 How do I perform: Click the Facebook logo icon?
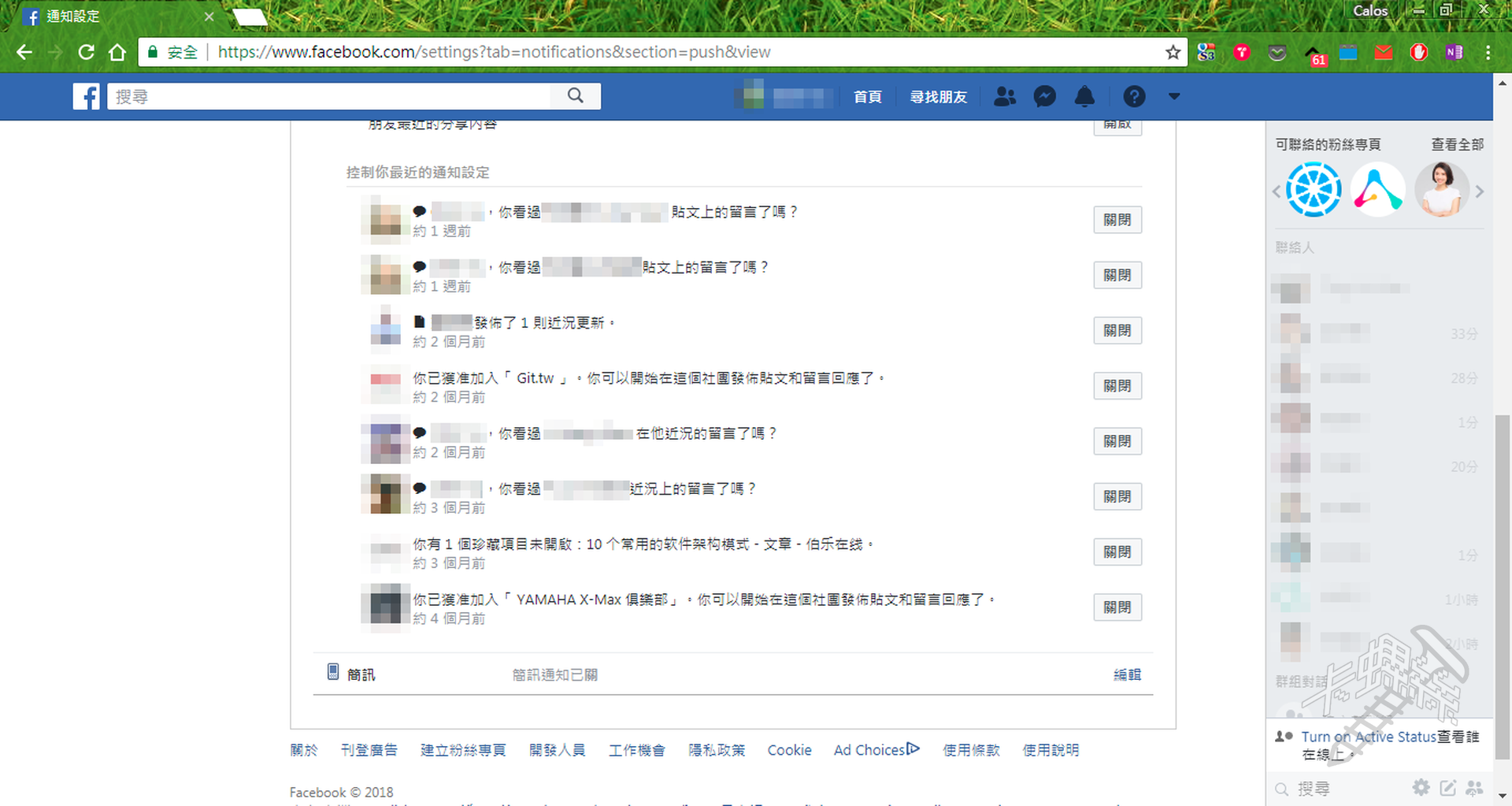87,96
